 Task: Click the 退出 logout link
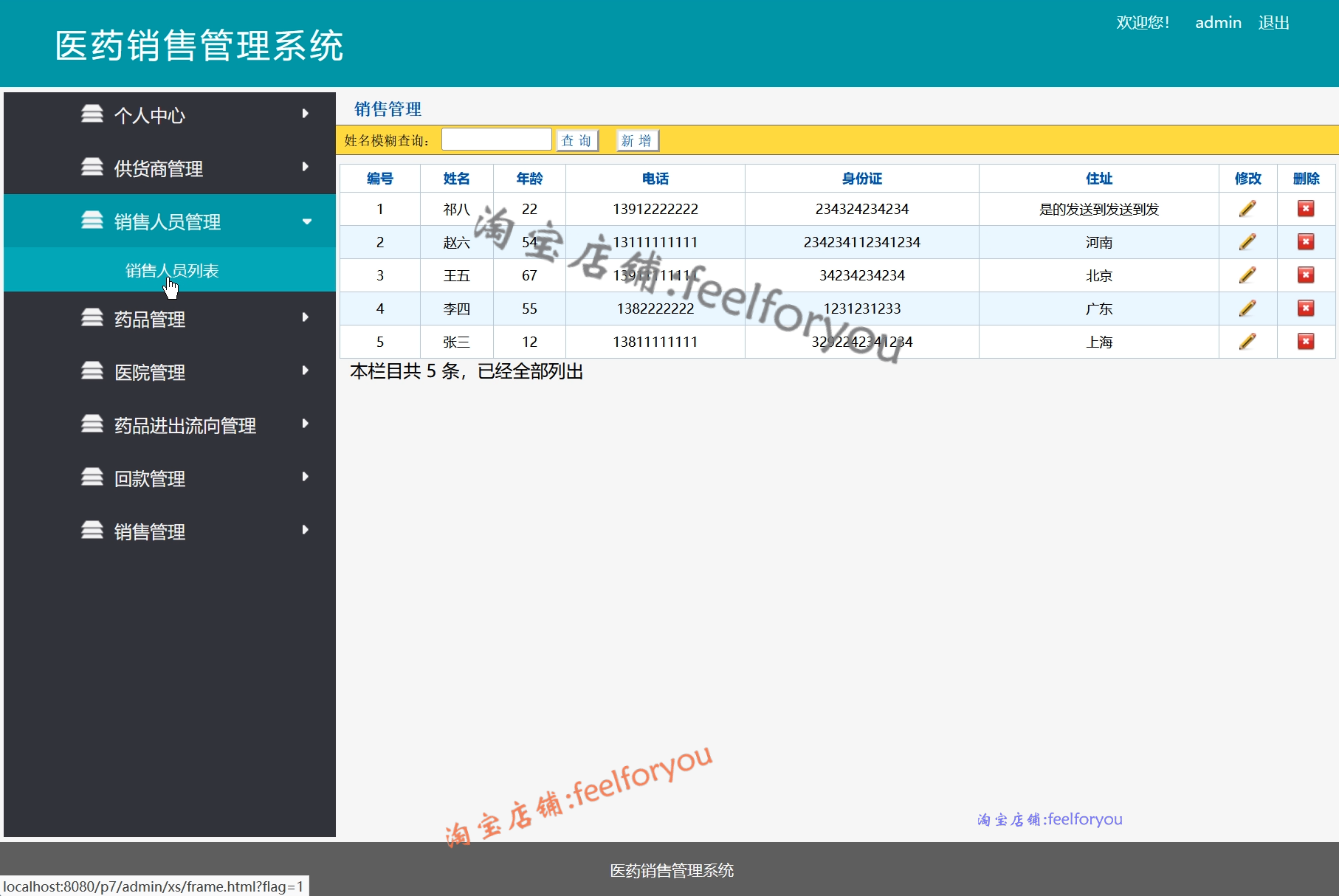point(1274,23)
